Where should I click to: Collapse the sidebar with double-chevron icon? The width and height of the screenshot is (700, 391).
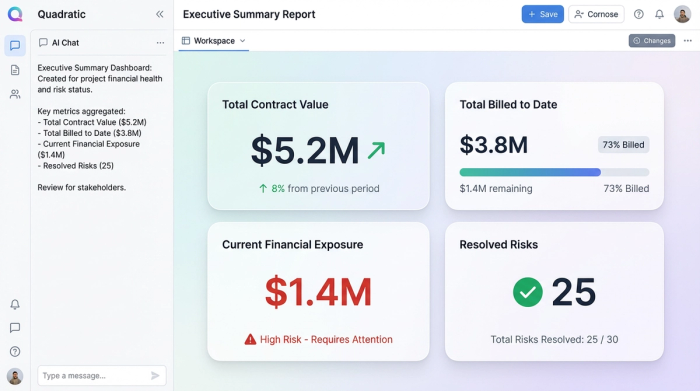(x=159, y=14)
